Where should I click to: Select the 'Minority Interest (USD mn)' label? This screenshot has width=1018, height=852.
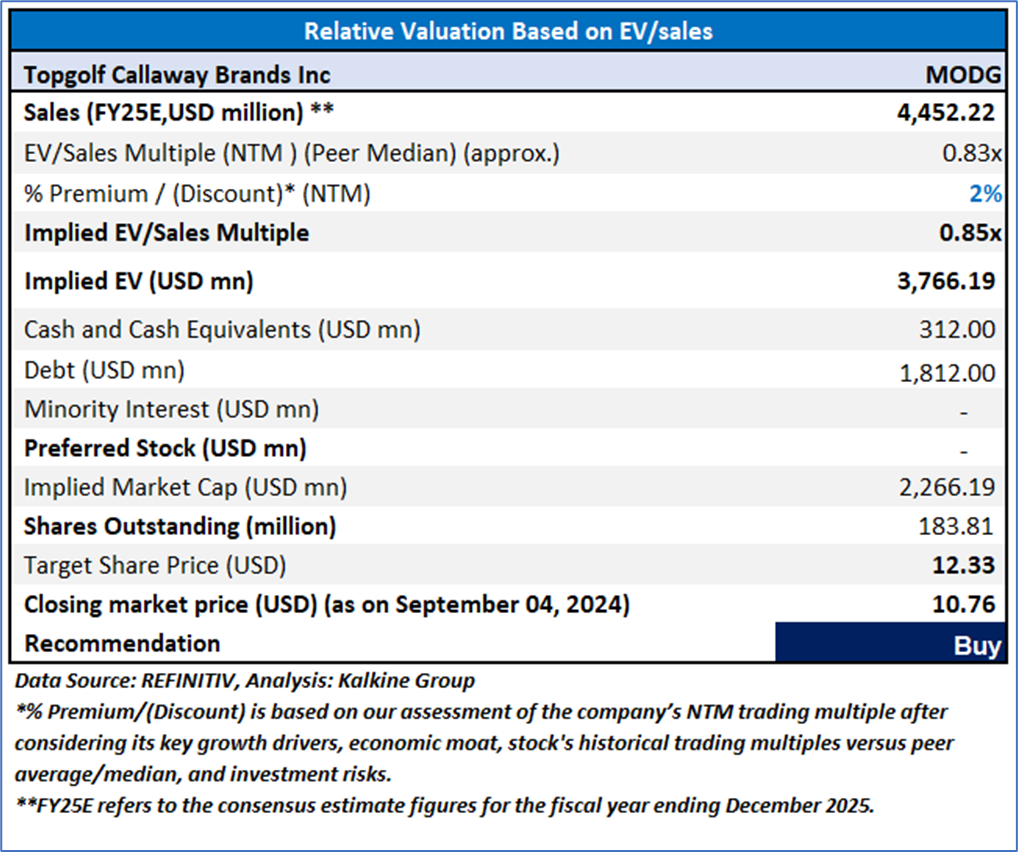point(171,410)
